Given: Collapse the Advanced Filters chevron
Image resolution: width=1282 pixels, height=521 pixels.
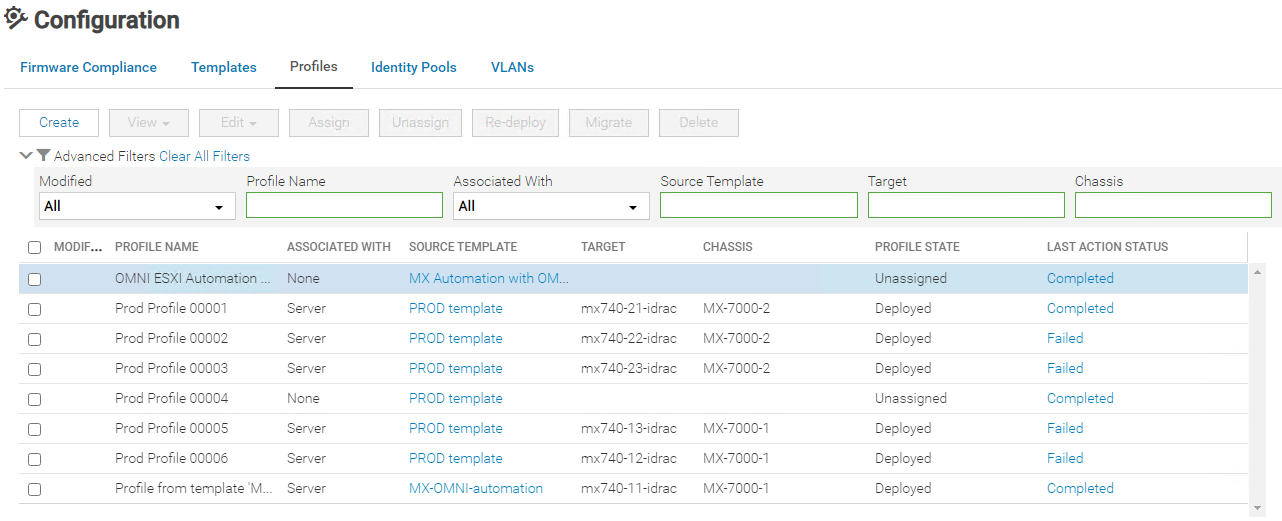Looking at the screenshot, I should click(26, 156).
